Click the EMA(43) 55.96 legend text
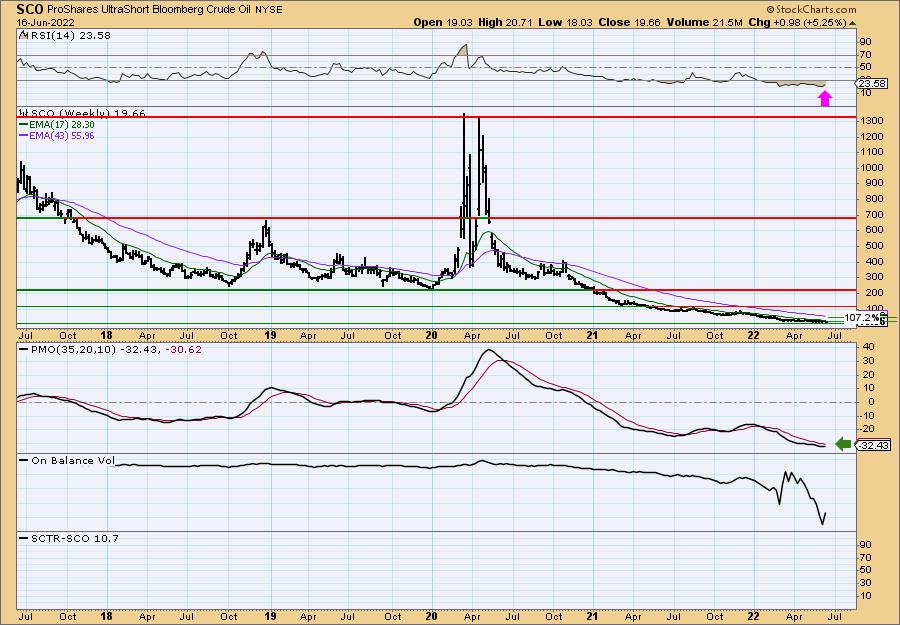This screenshot has width=900, height=625. [x=62, y=136]
